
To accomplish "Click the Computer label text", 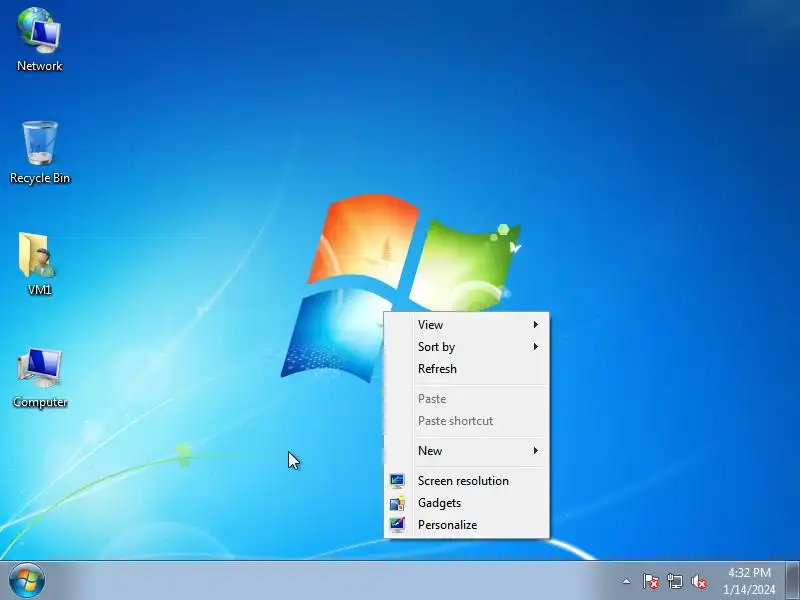I will click(40, 402).
